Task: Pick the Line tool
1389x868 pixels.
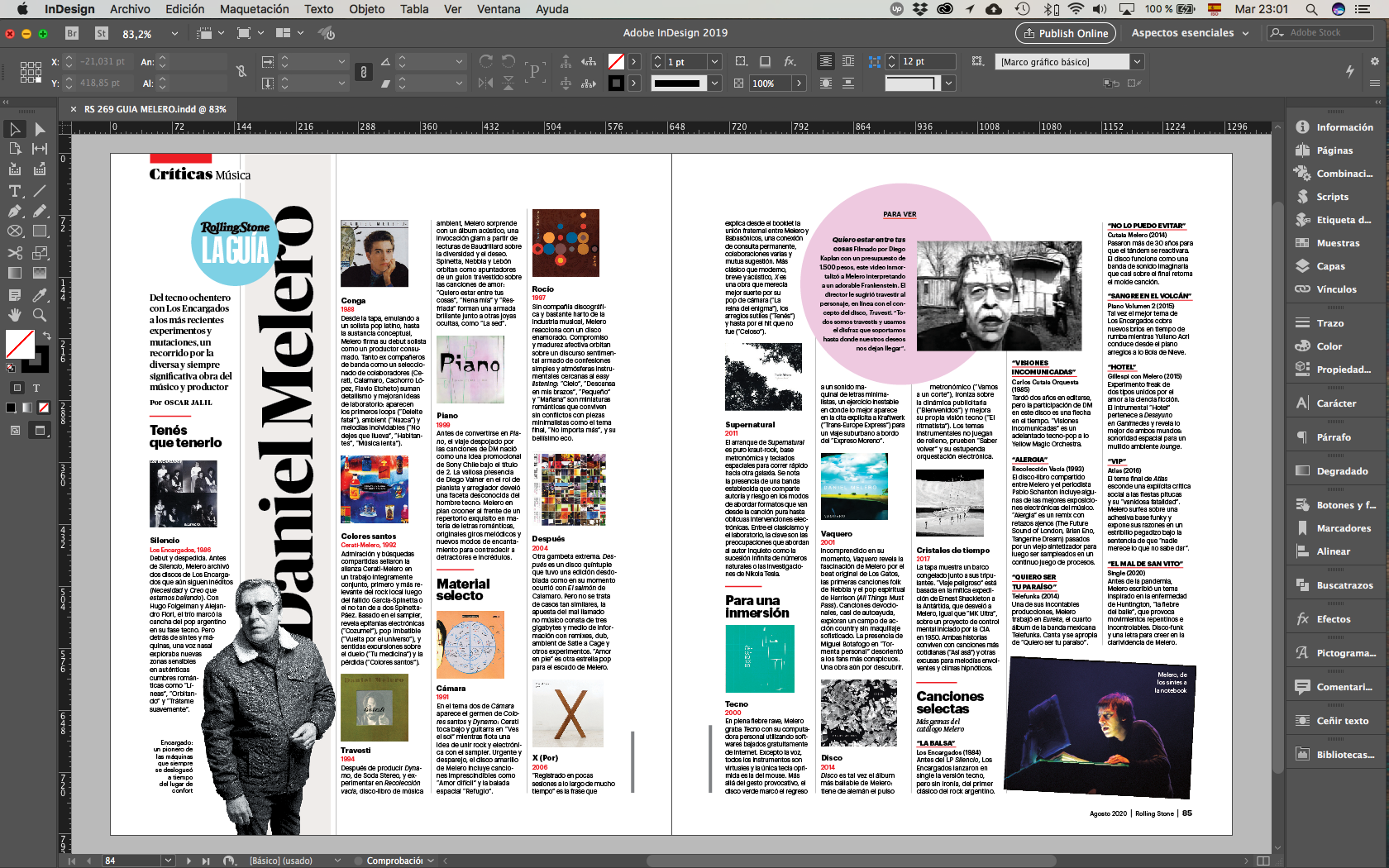Action: [x=40, y=191]
